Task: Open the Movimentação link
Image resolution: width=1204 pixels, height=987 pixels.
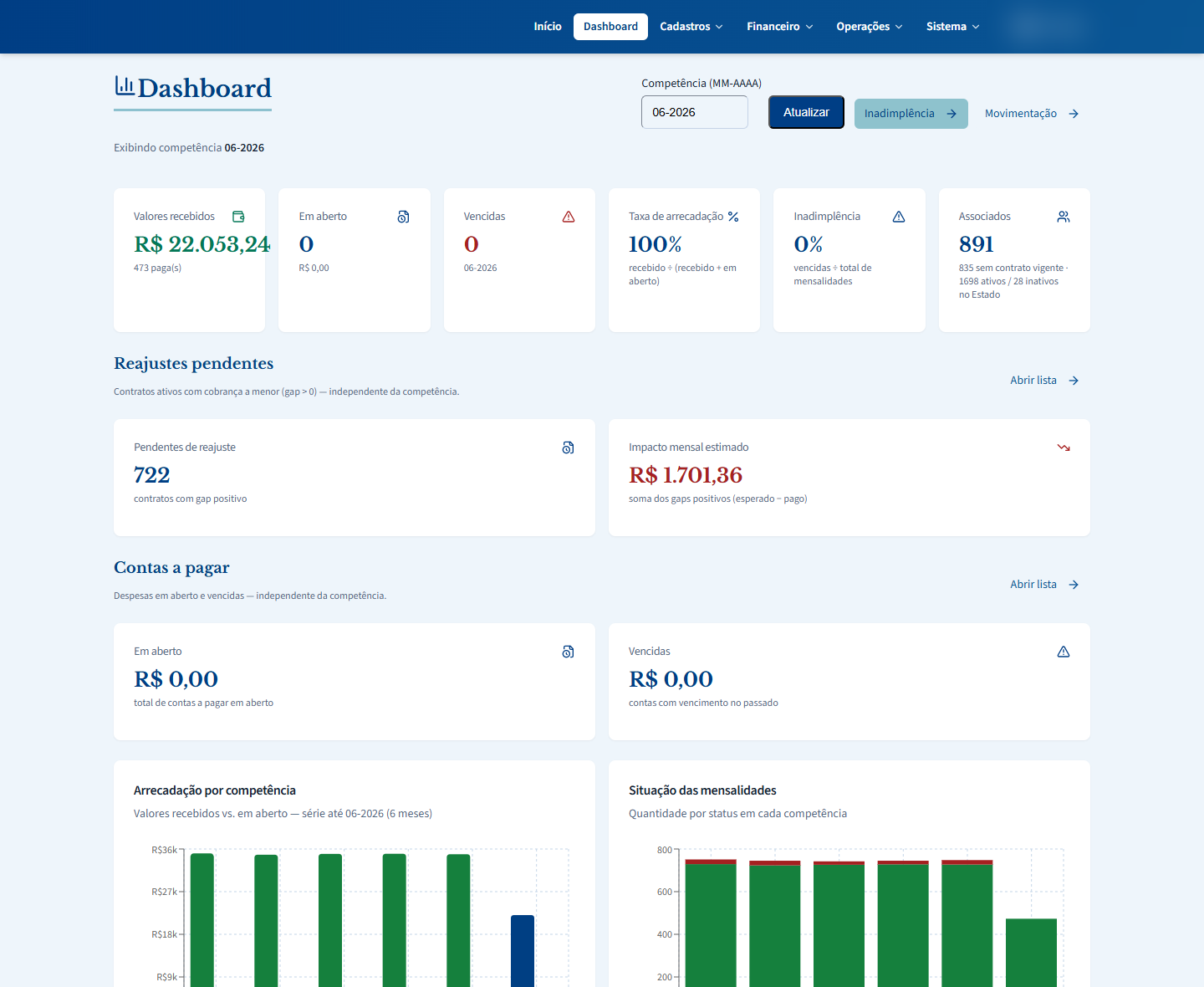Action: pyautogui.click(x=1033, y=114)
